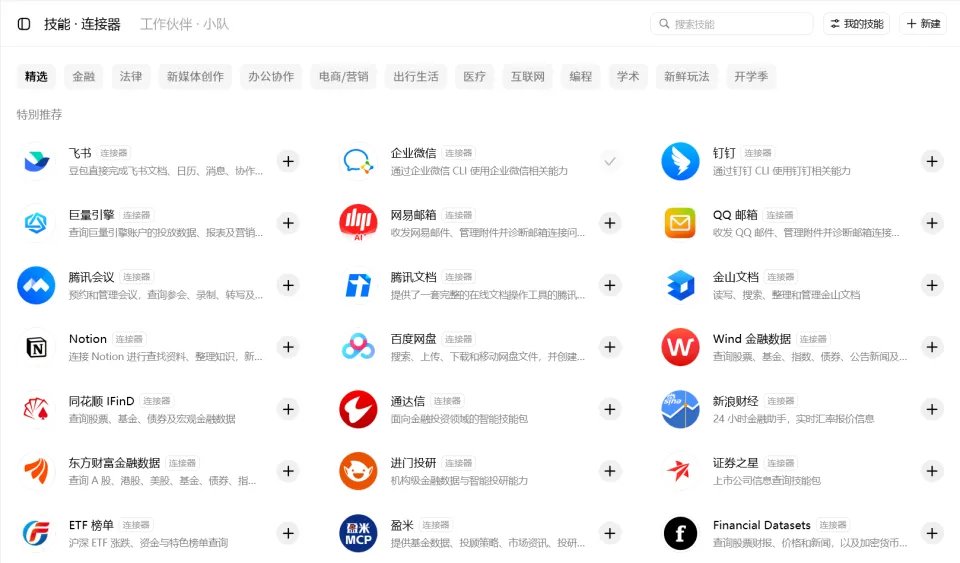Click the Wind 金融数据 red W icon
This screenshot has height=563, width=960.
pos(680,347)
